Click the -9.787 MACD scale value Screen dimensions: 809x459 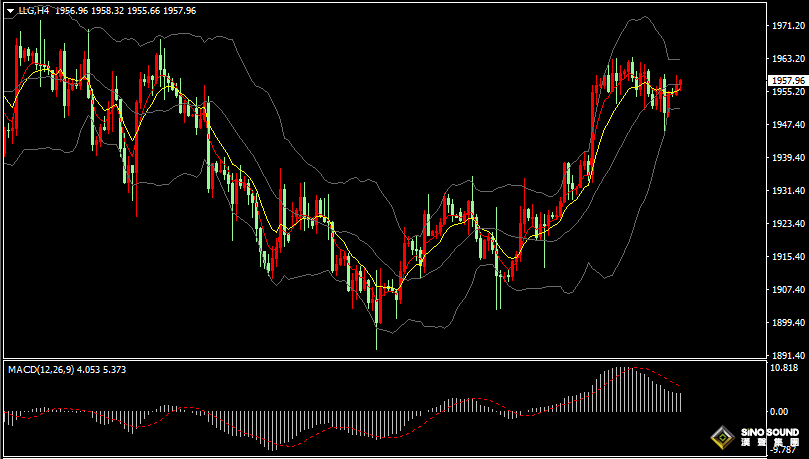(786, 450)
